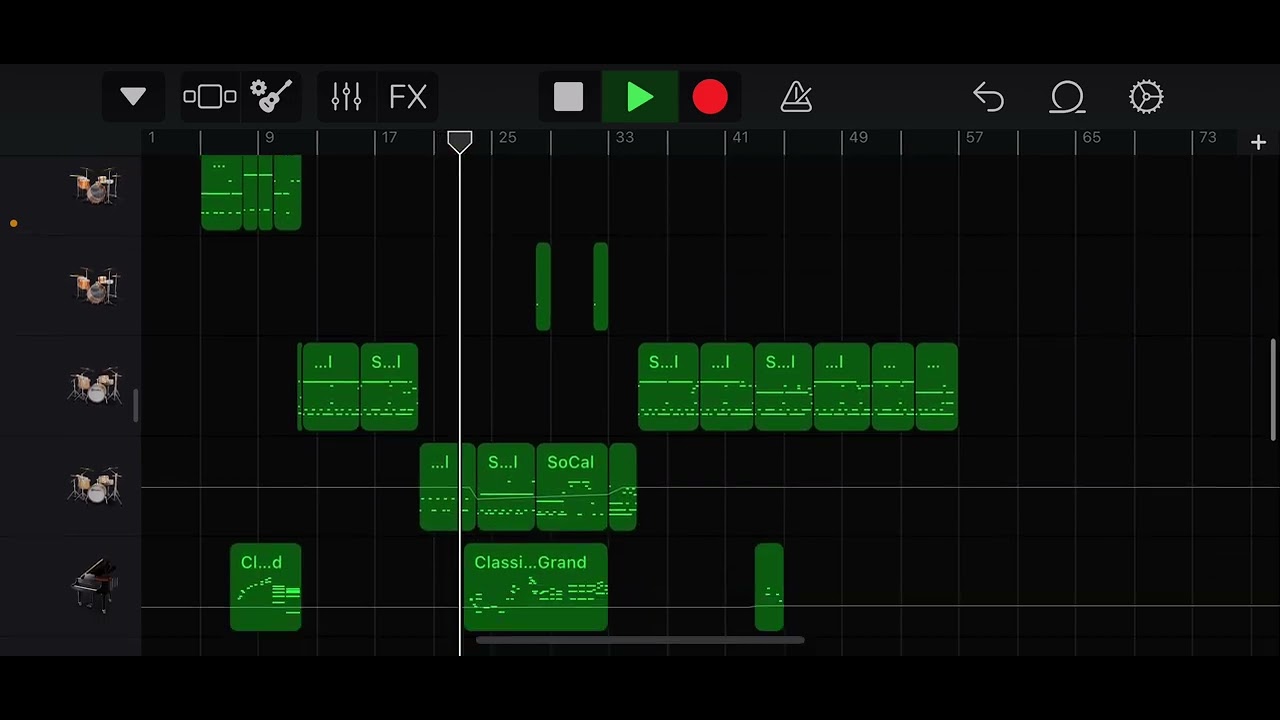Image resolution: width=1280 pixels, height=720 pixels.
Task: Click bar 41 on the ruler
Action: pos(740,138)
